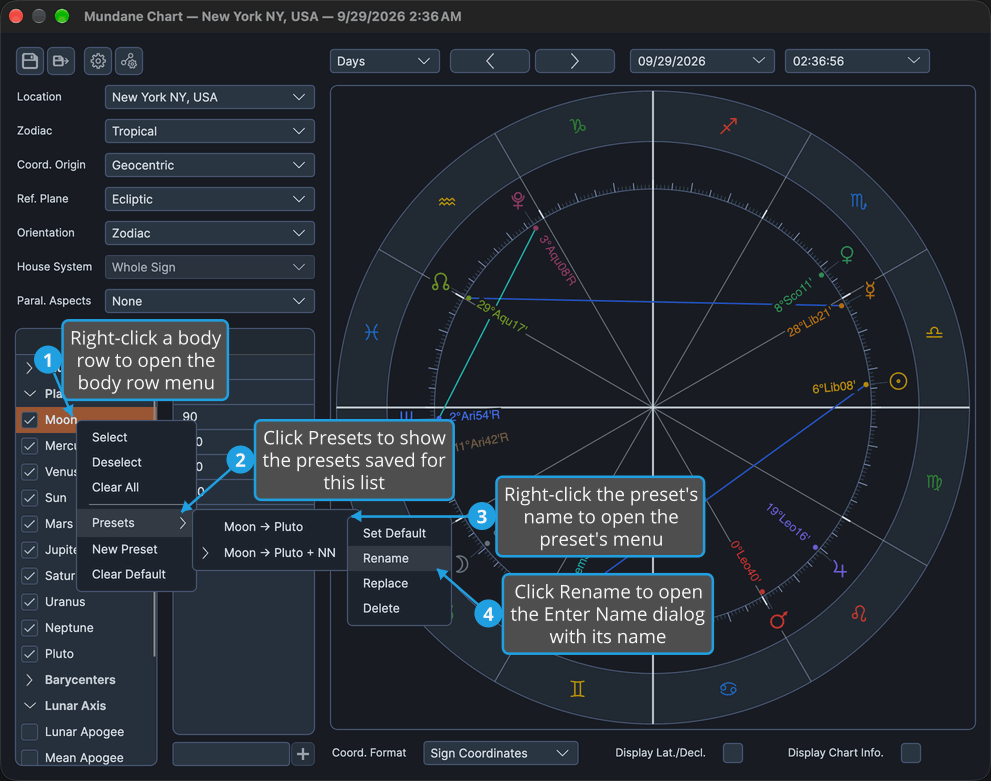The width and height of the screenshot is (991, 781).
Task: Open the advanced options gears icon
Action: pos(129,61)
